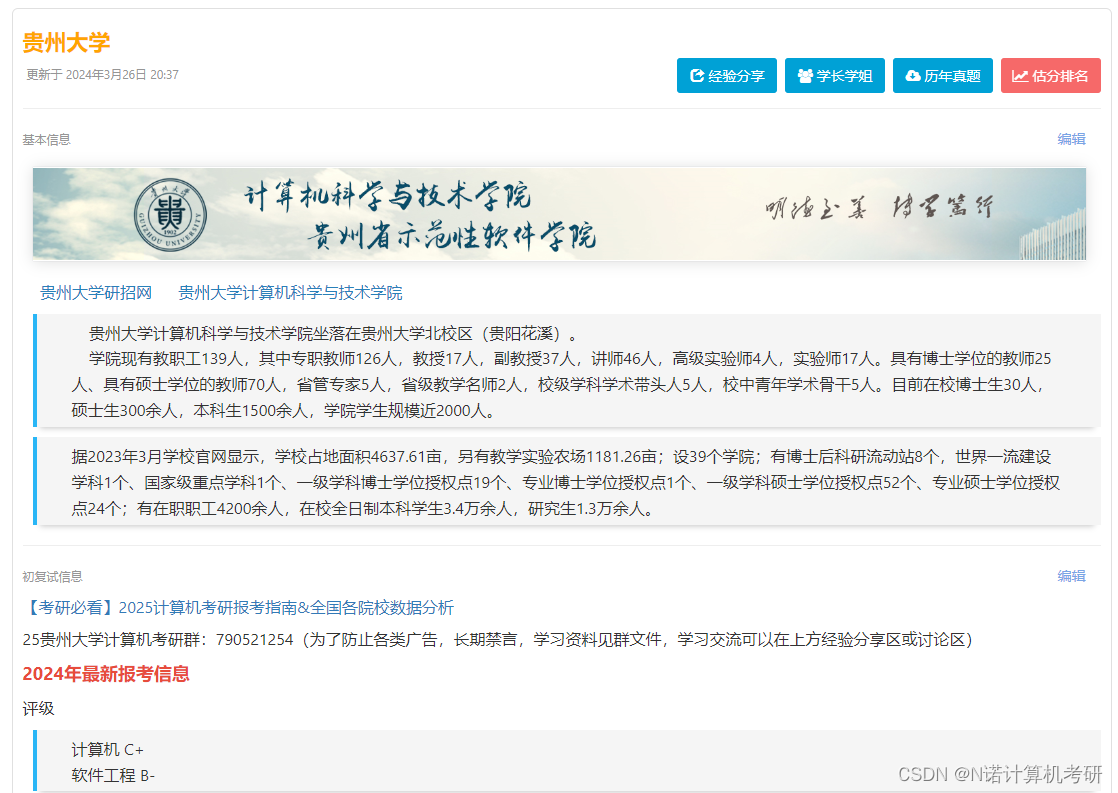Image resolution: width=1118 pixels, height=793 pixels.
Task: Click the paragraph starting 据2023年3月学校官网显示
Action: [565, 483]
